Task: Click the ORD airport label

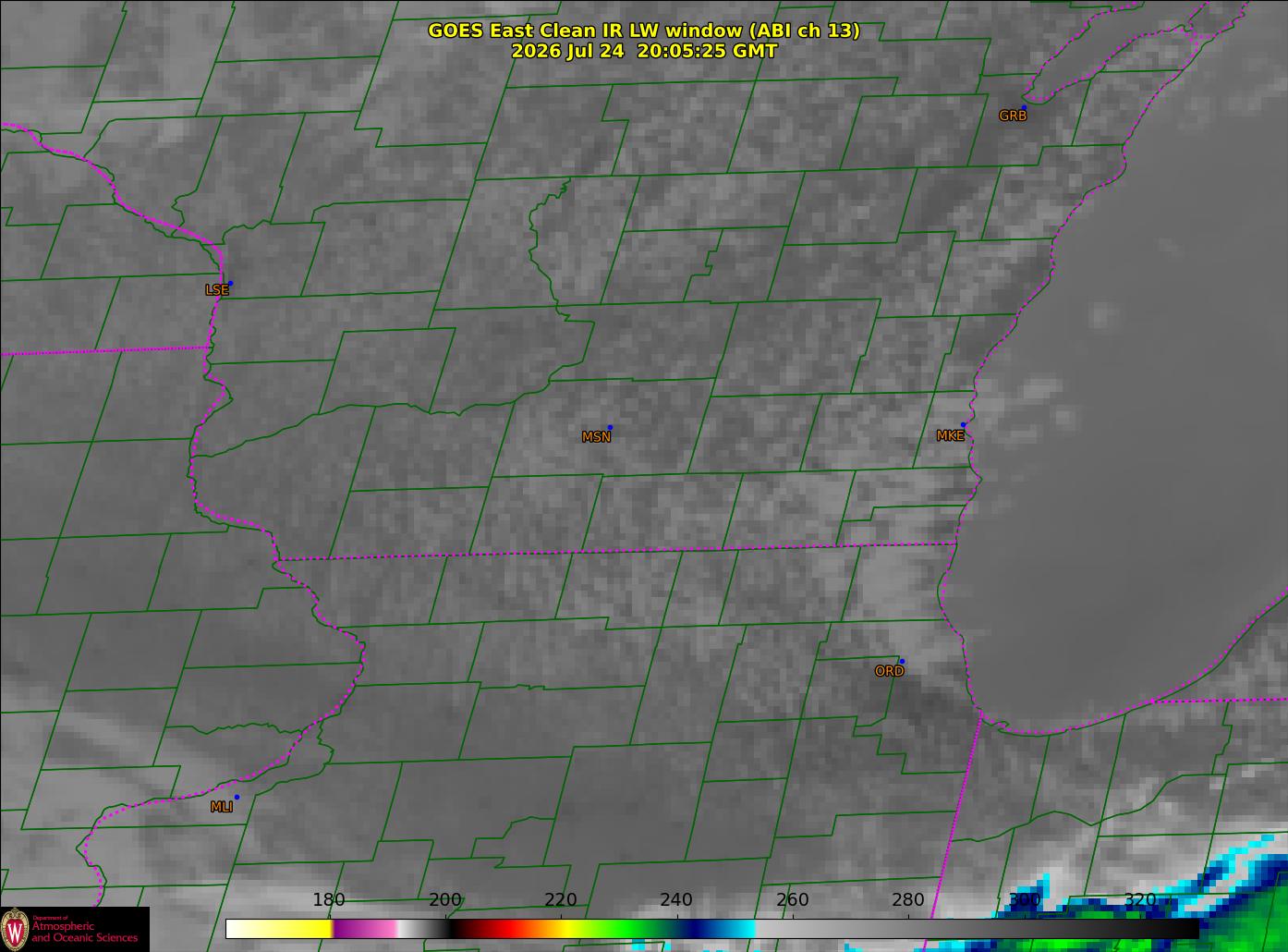Action: [x=889, y=672]
